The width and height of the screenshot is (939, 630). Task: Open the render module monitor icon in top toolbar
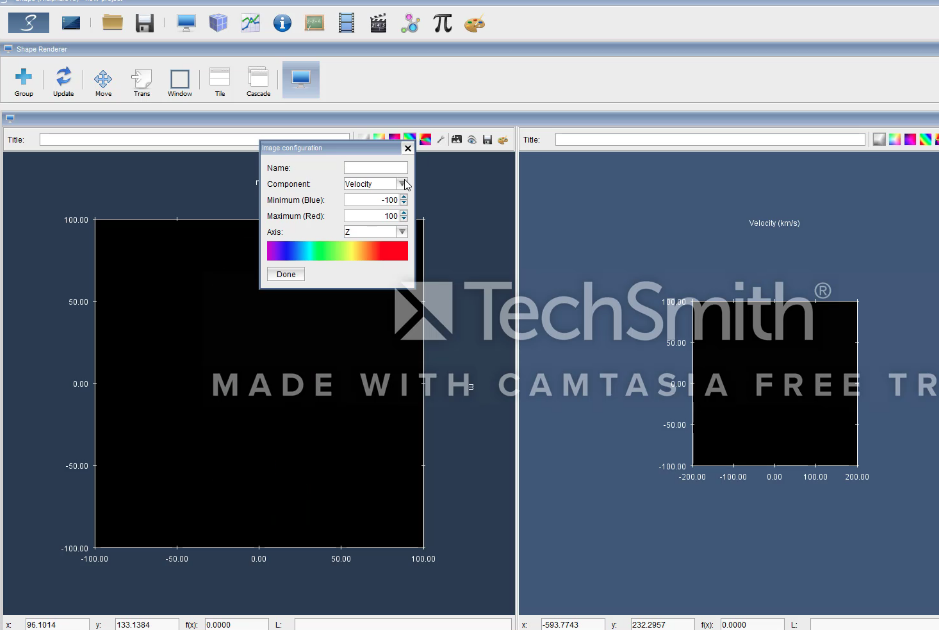pos(186,23)
